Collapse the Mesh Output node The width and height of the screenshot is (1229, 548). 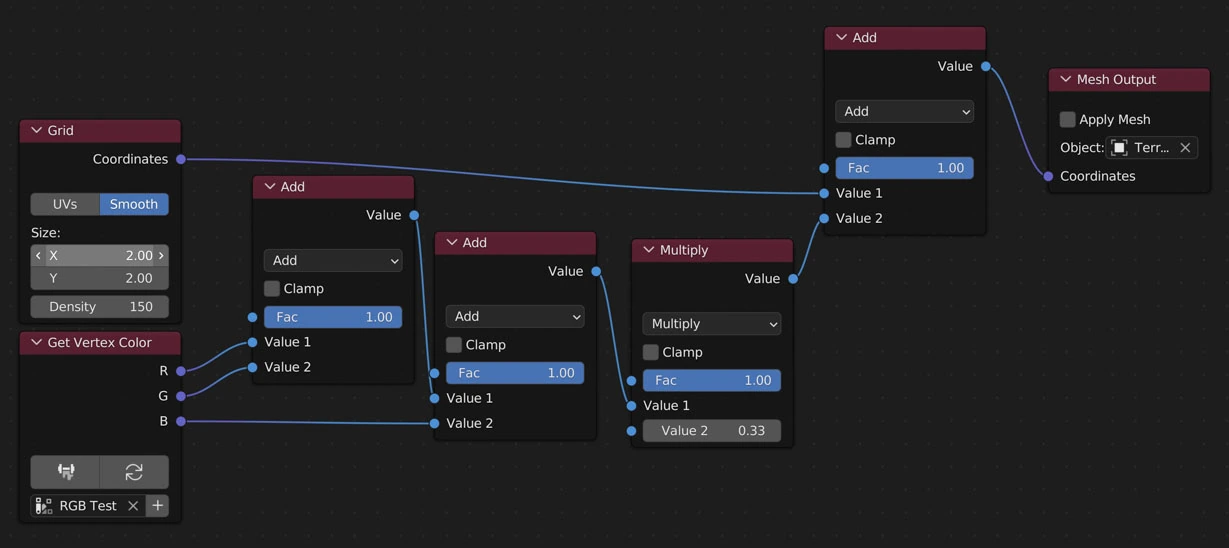[1065, 80]
